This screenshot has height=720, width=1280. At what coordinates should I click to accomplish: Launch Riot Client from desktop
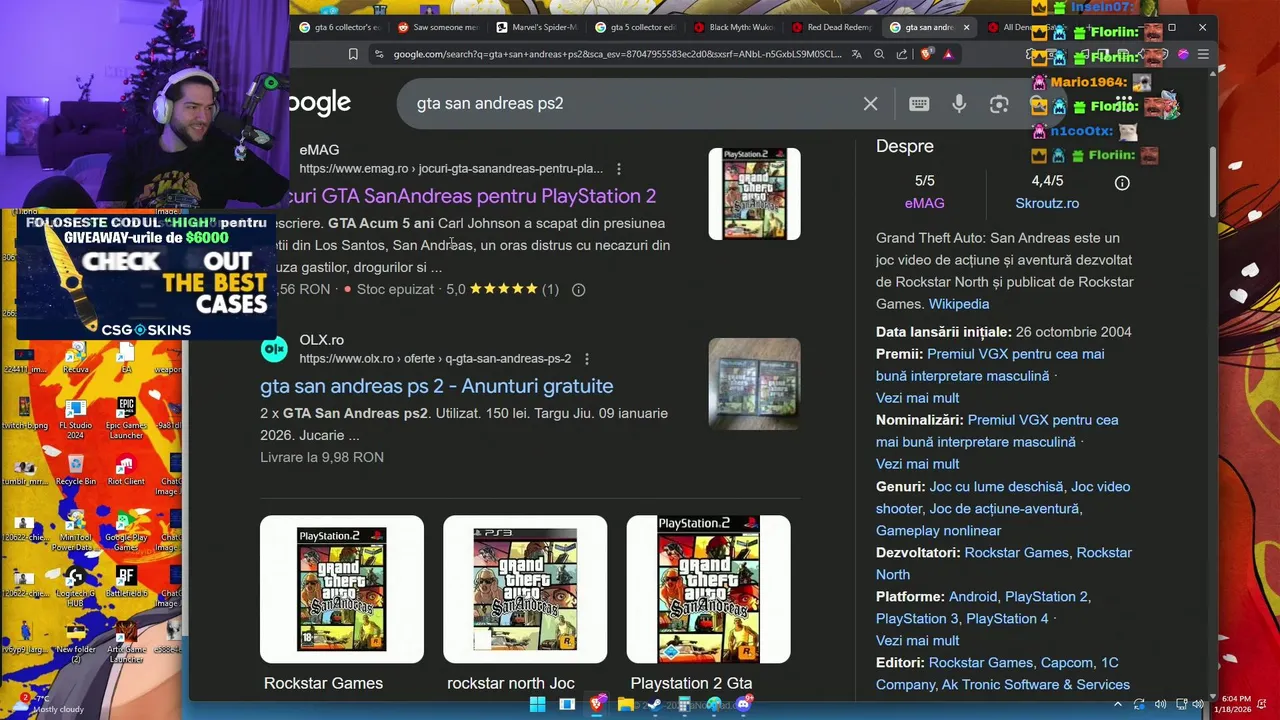[x=126, y=470]
